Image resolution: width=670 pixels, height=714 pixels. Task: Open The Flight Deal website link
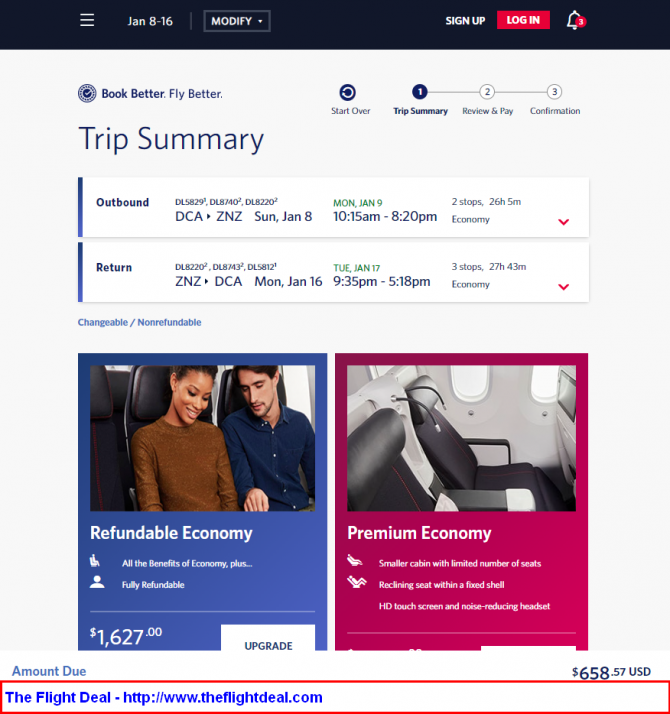tap(164, 698)
